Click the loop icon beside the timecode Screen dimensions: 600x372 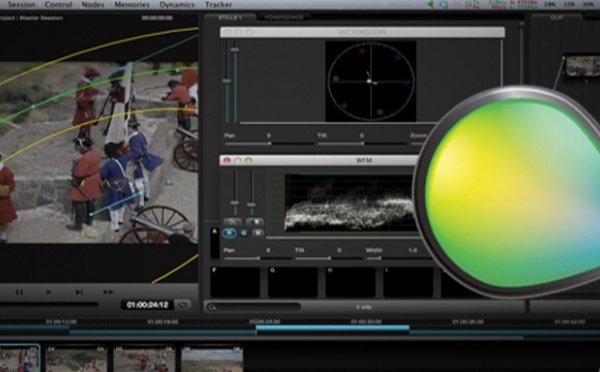[183, 305]
